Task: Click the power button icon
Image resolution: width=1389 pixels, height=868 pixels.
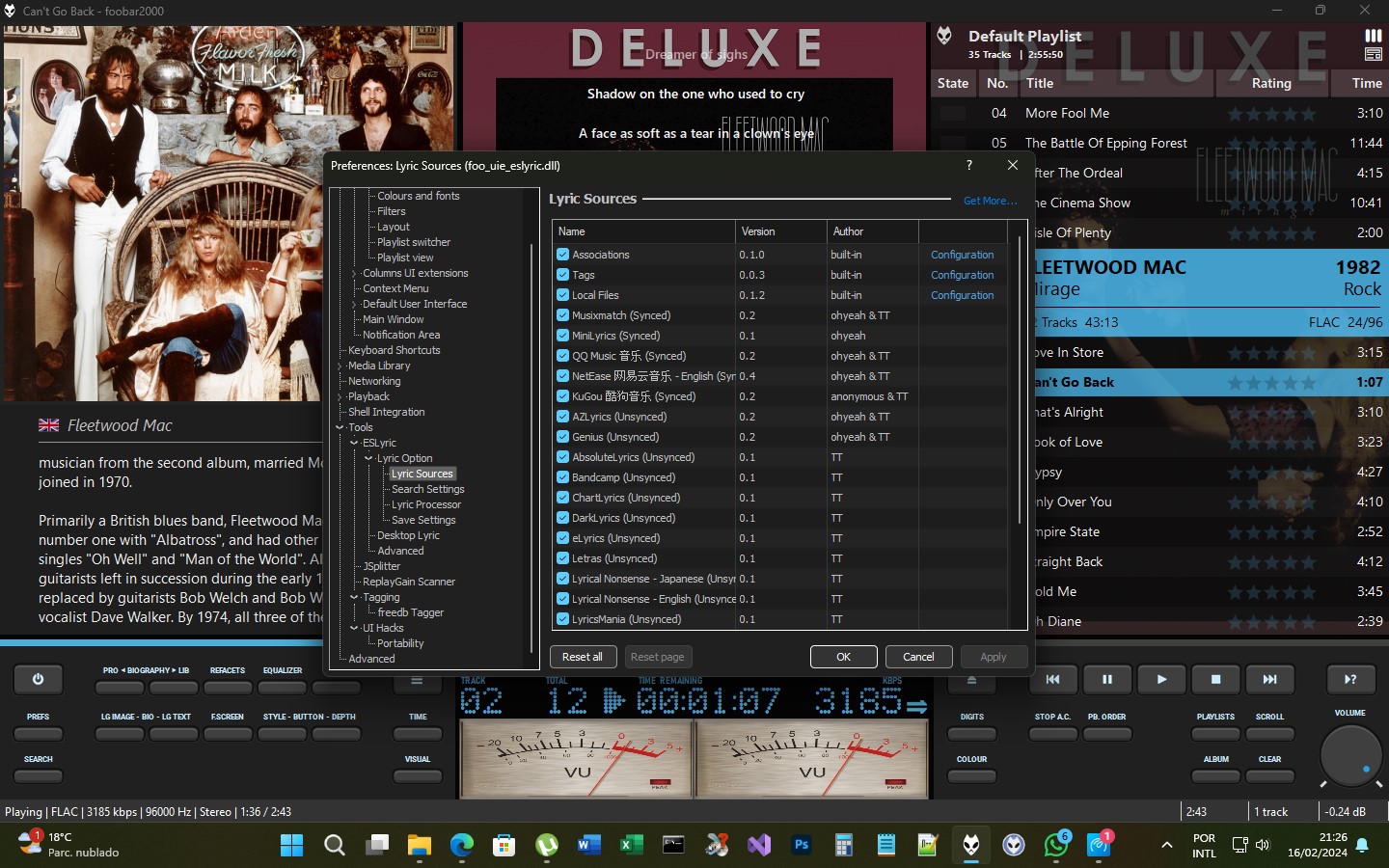Action: (38, 679)
